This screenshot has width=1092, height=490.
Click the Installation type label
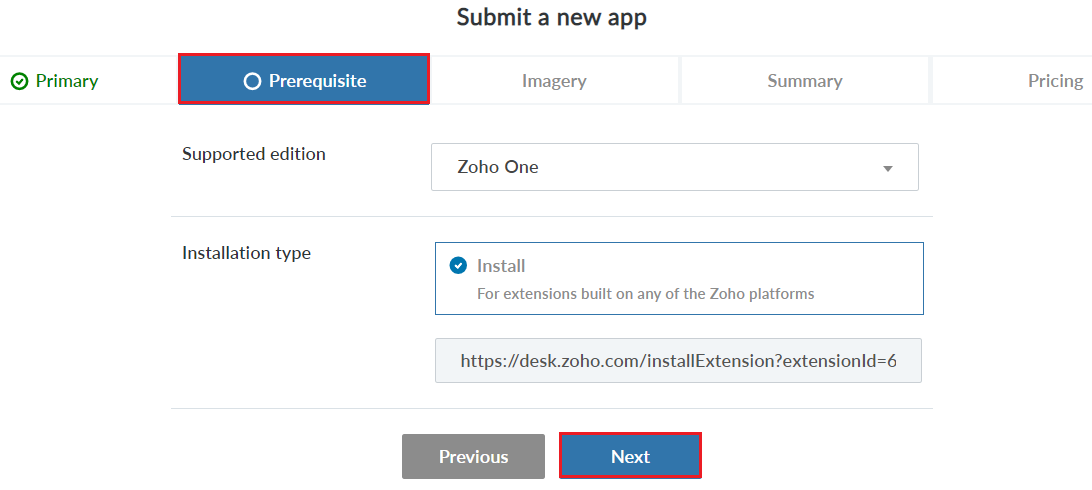tap(246, 253)
